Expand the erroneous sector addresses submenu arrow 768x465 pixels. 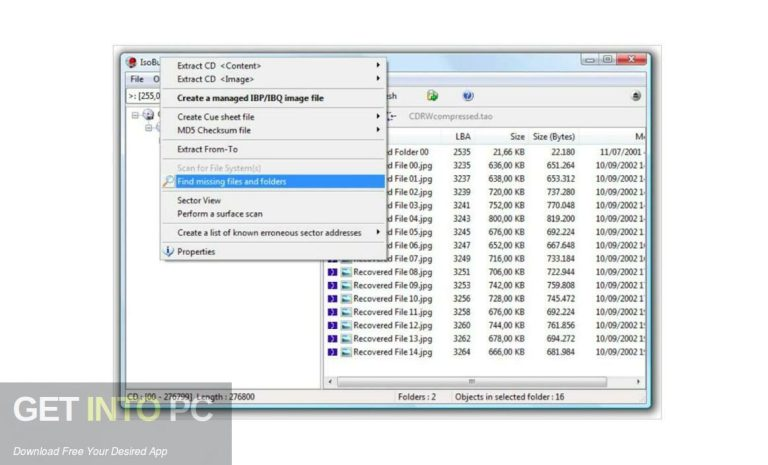[x=378, y=232]
